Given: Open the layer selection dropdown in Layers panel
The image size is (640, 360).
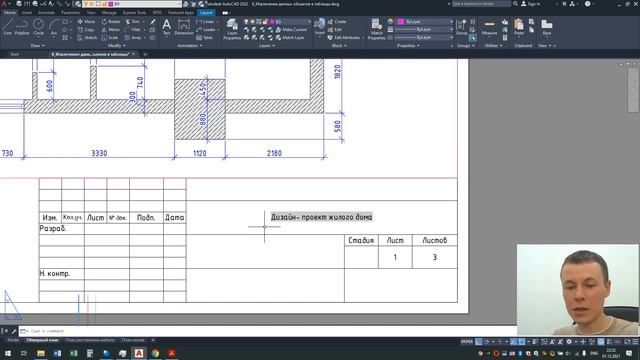Looking at the screenshot, I should (x=278, y=21).
